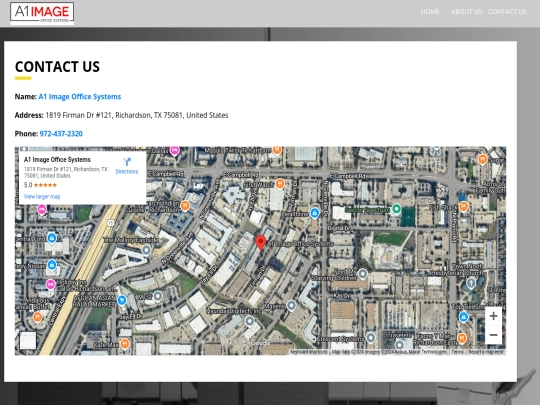Viewport: 540px width, 405px height.
Task: Zoom in the map with plus button
Action: [493, 316]
